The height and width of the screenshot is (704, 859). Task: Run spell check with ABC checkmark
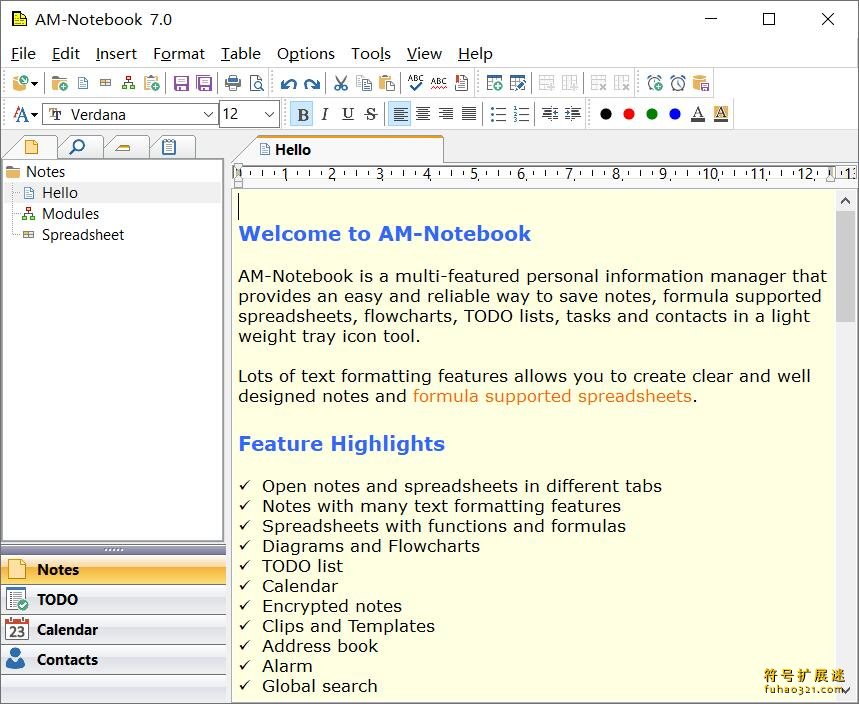415,83
